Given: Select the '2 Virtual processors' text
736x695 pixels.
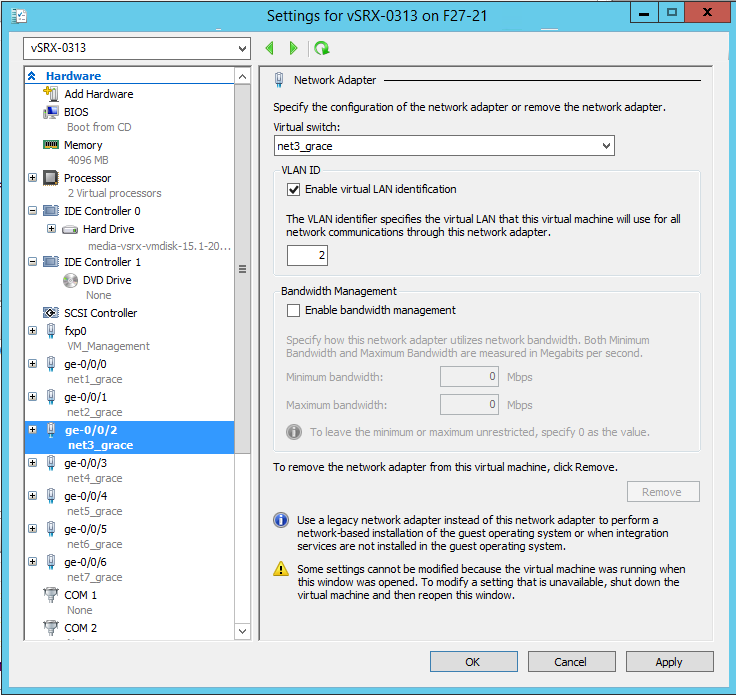Looking at the screenshot, I should [115, 193].
